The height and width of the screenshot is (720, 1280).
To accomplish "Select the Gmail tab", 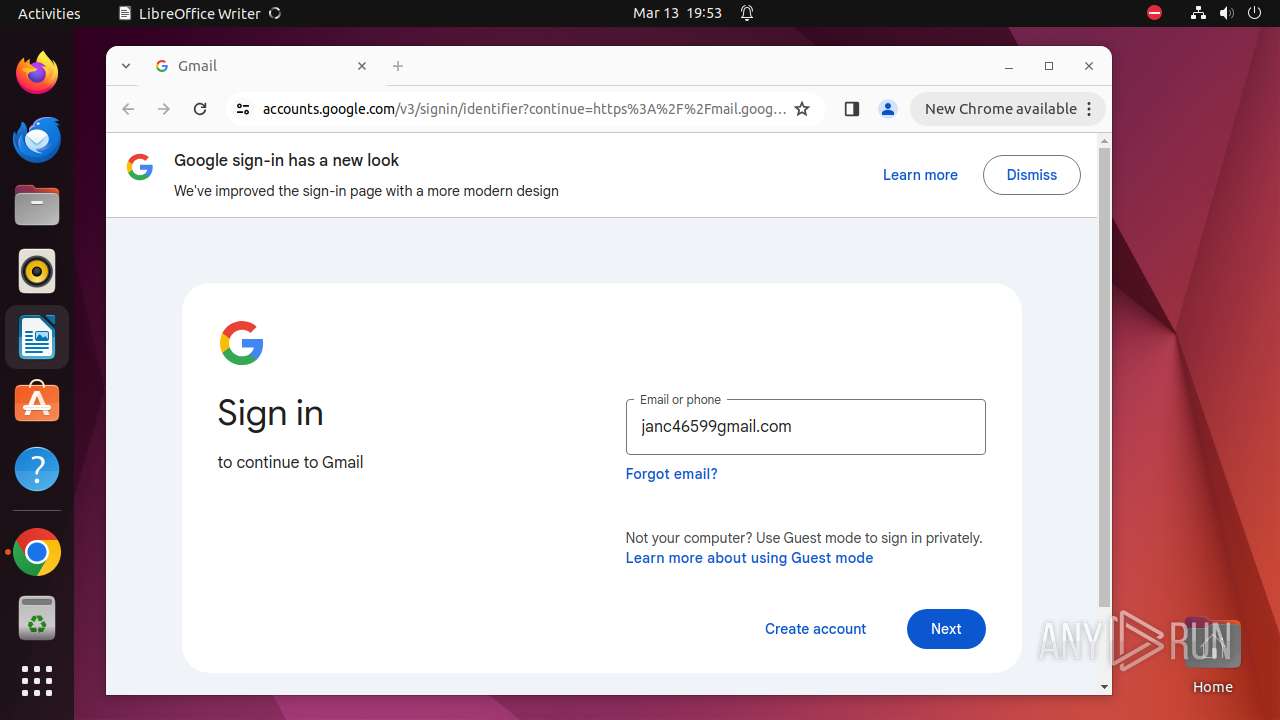I will point(260,66).
